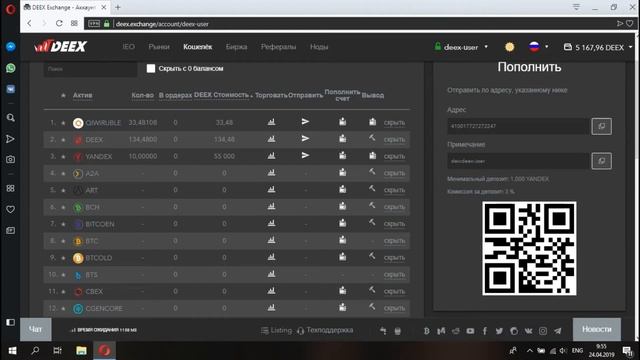The height and width of the screenshot is (360, 640).
Task: Hide CBEX with скрыть link
Action: 394,291
